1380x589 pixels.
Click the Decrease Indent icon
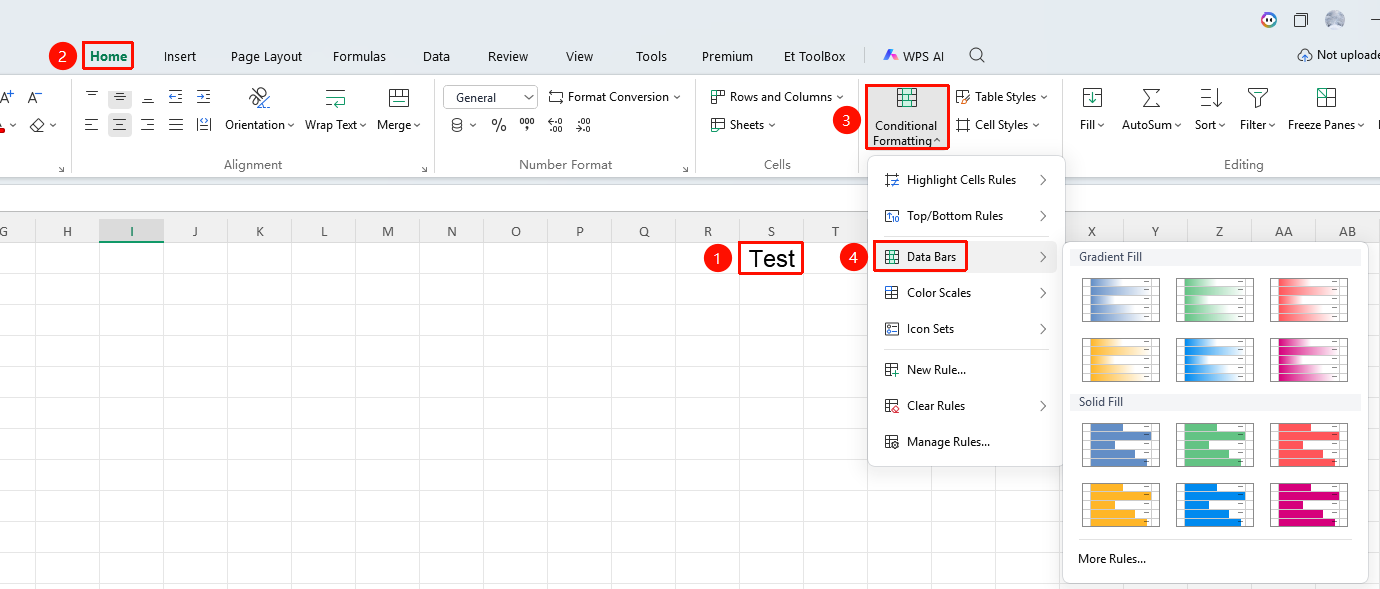click(176, 97)
